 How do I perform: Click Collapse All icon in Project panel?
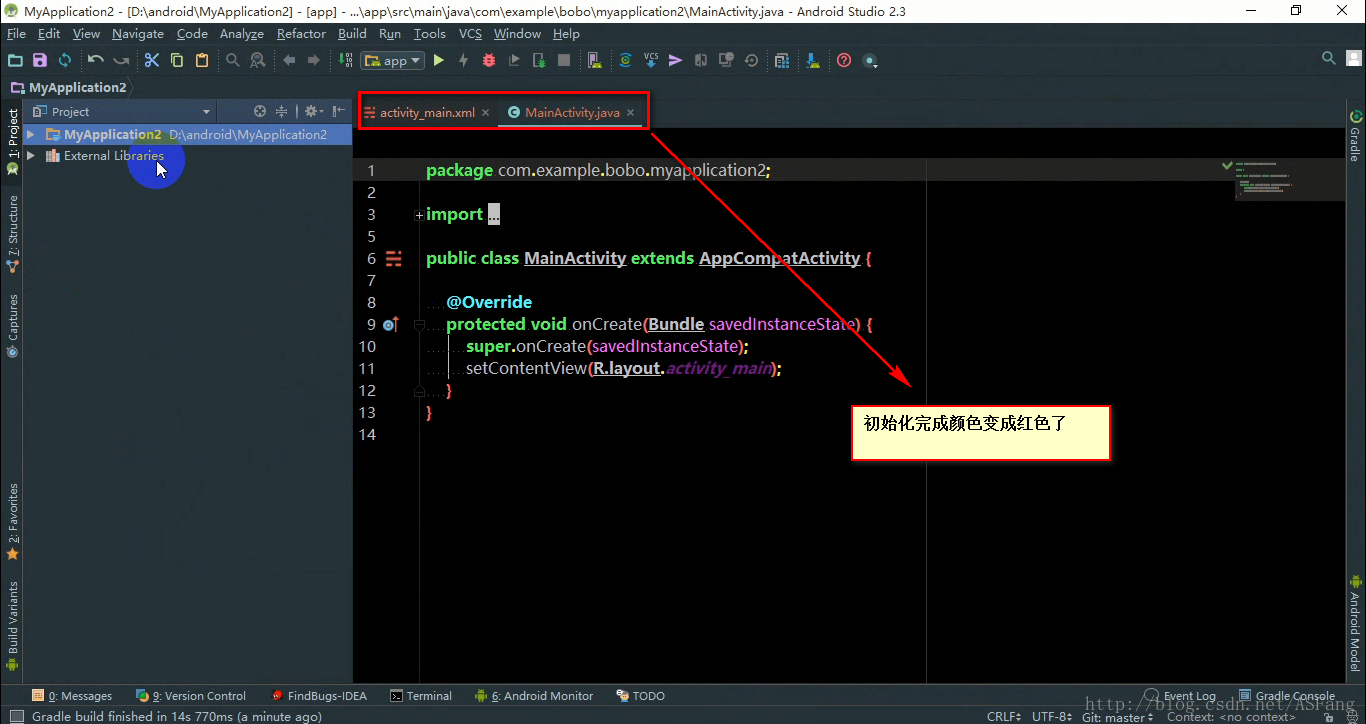282,111
